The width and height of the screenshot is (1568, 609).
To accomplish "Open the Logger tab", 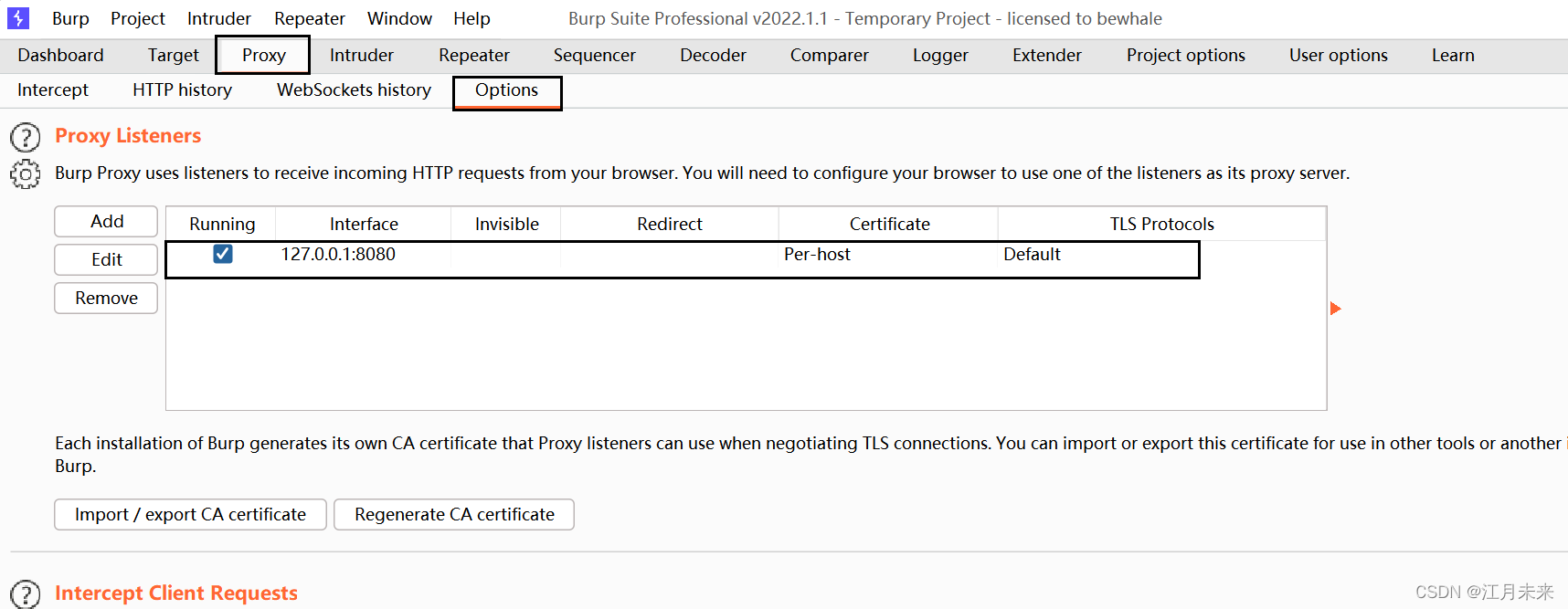I will coord(940,55).
